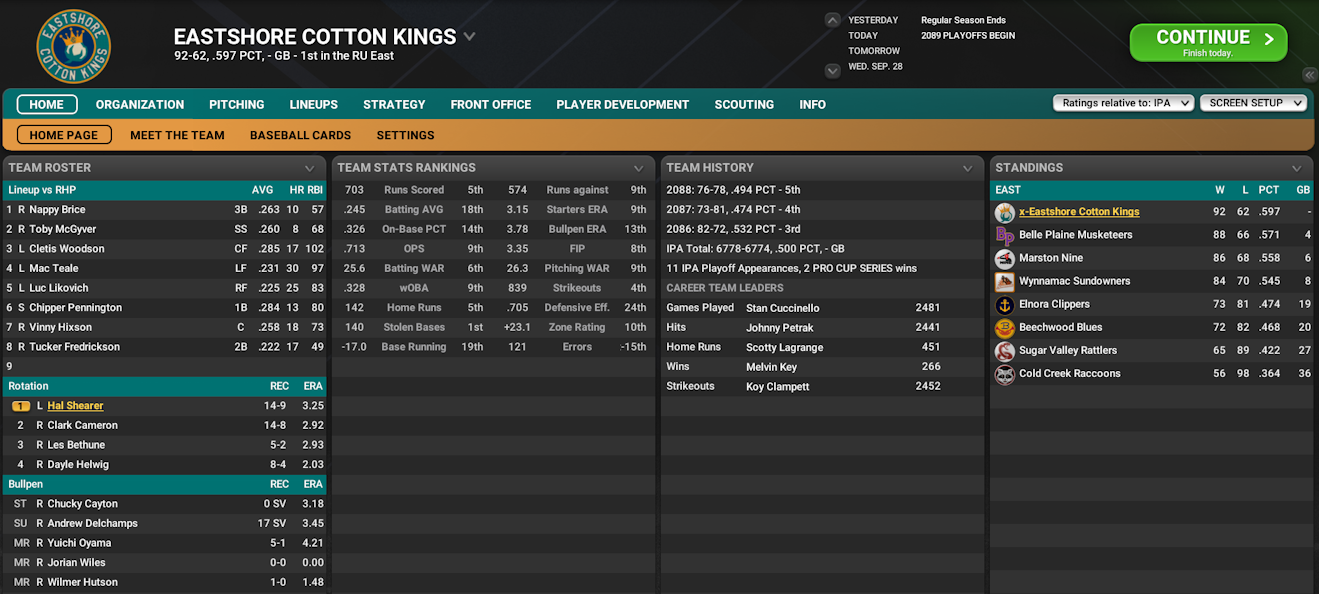This screenshot has height=594, width=1319.
Task: Open the Front Office menu
Action: [491, 104]
